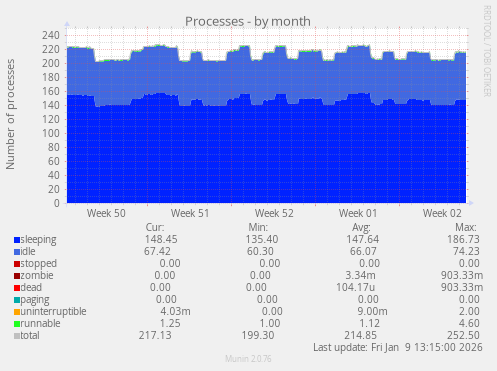Click runnable current value 1.25
Viewport: 497px width, 371px height.
click(x=170, y=323)
